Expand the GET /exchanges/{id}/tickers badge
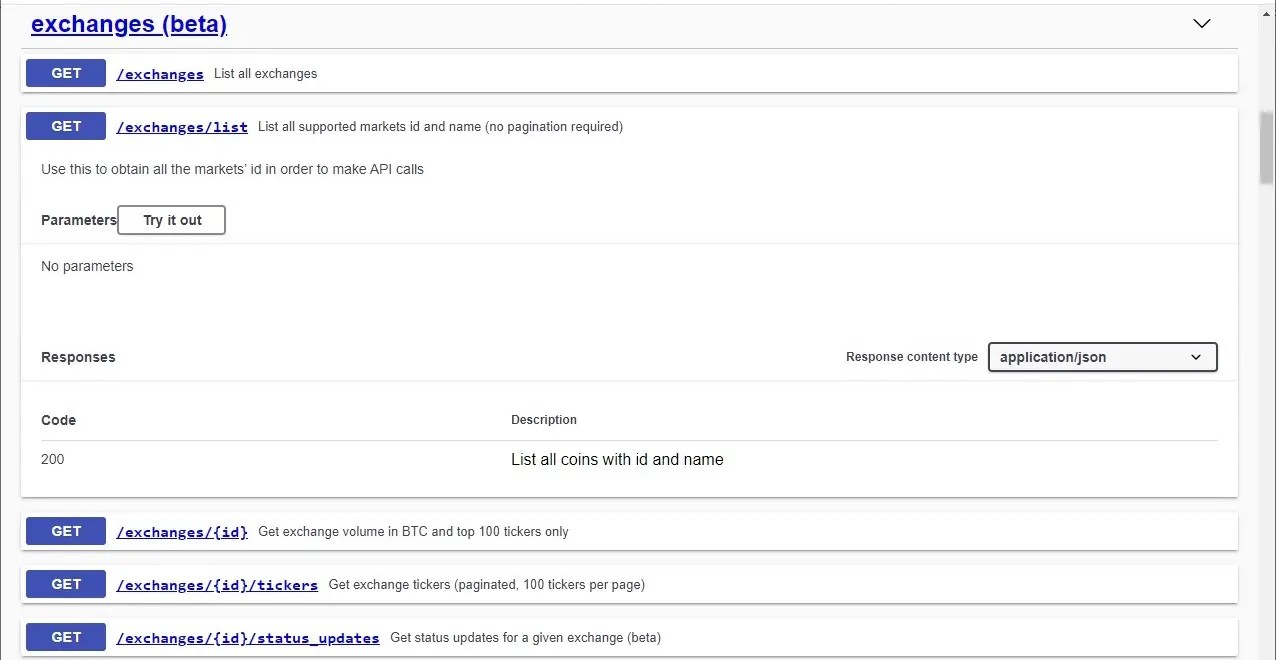The width and height of the screenshot is (1278, 660). tap(66, 584)
